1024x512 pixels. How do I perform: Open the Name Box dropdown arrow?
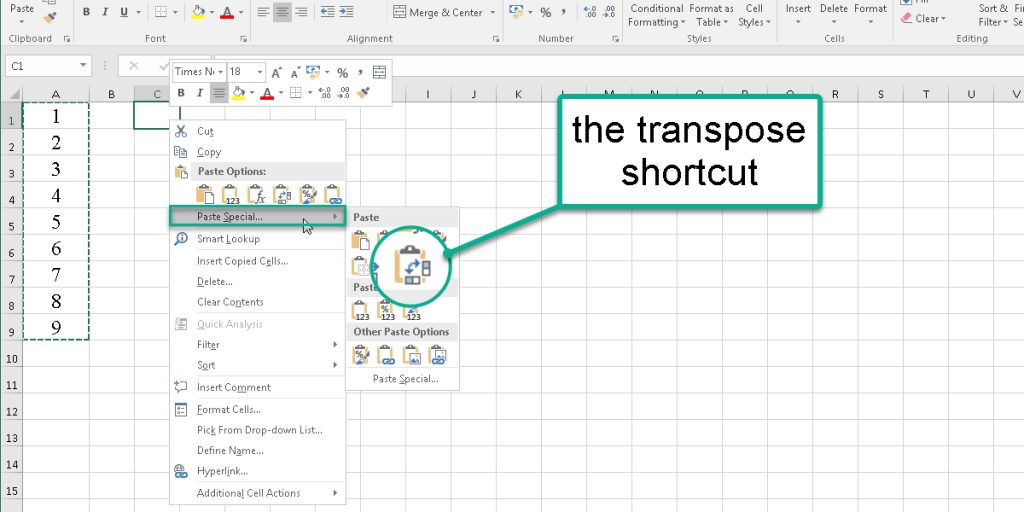(x=83, y=65)
